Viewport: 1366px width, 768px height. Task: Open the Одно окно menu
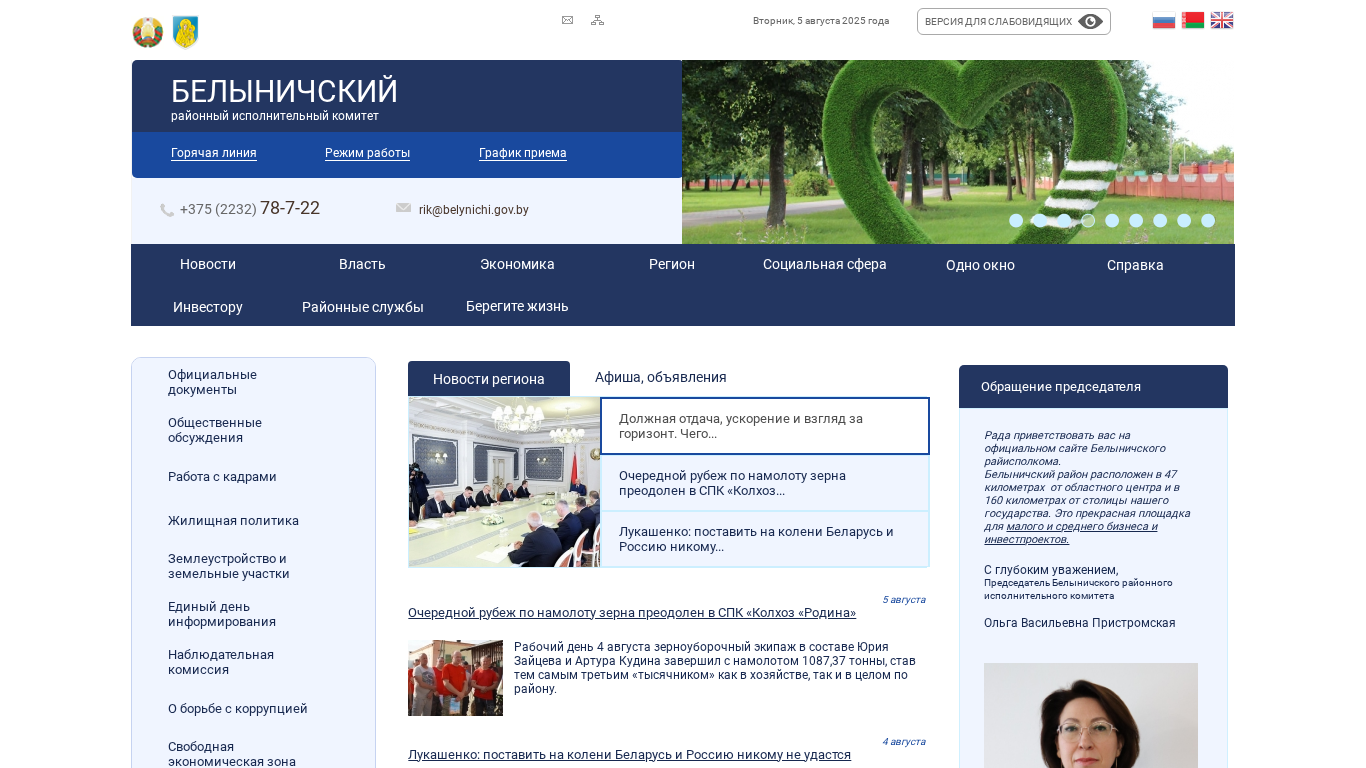[980, 265]
